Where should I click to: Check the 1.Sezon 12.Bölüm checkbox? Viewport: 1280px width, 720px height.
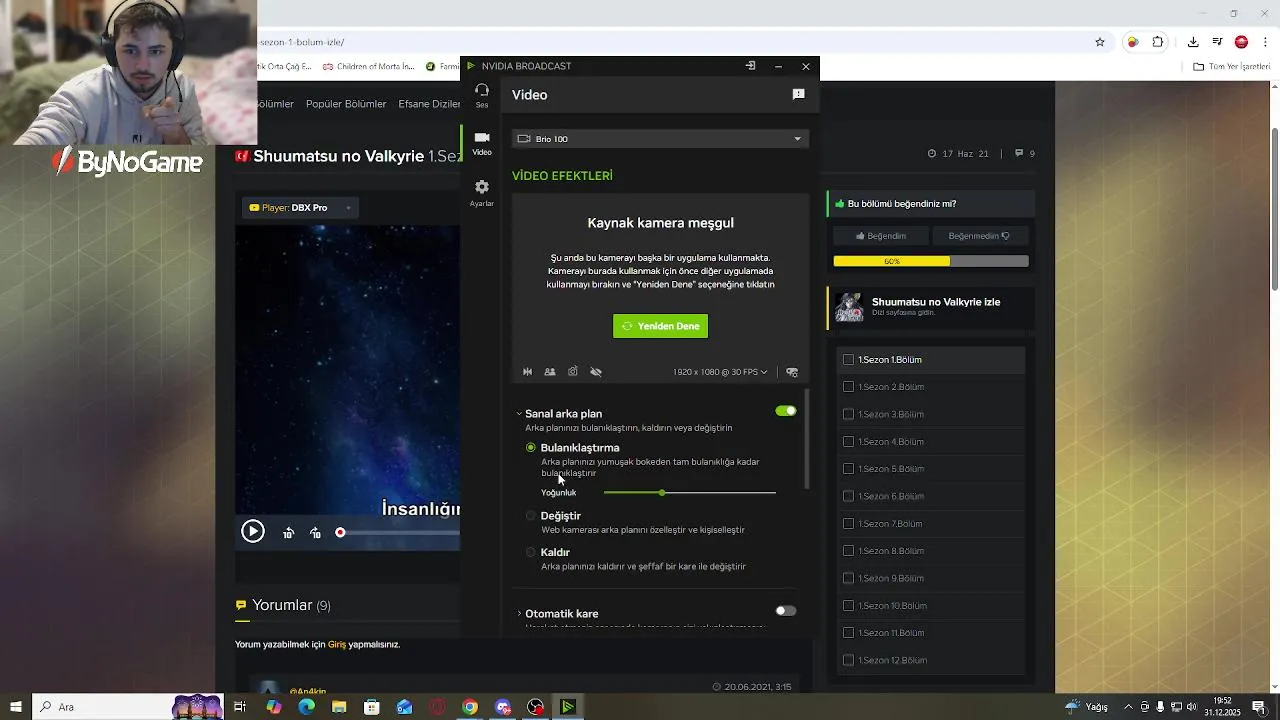point(848,660)
